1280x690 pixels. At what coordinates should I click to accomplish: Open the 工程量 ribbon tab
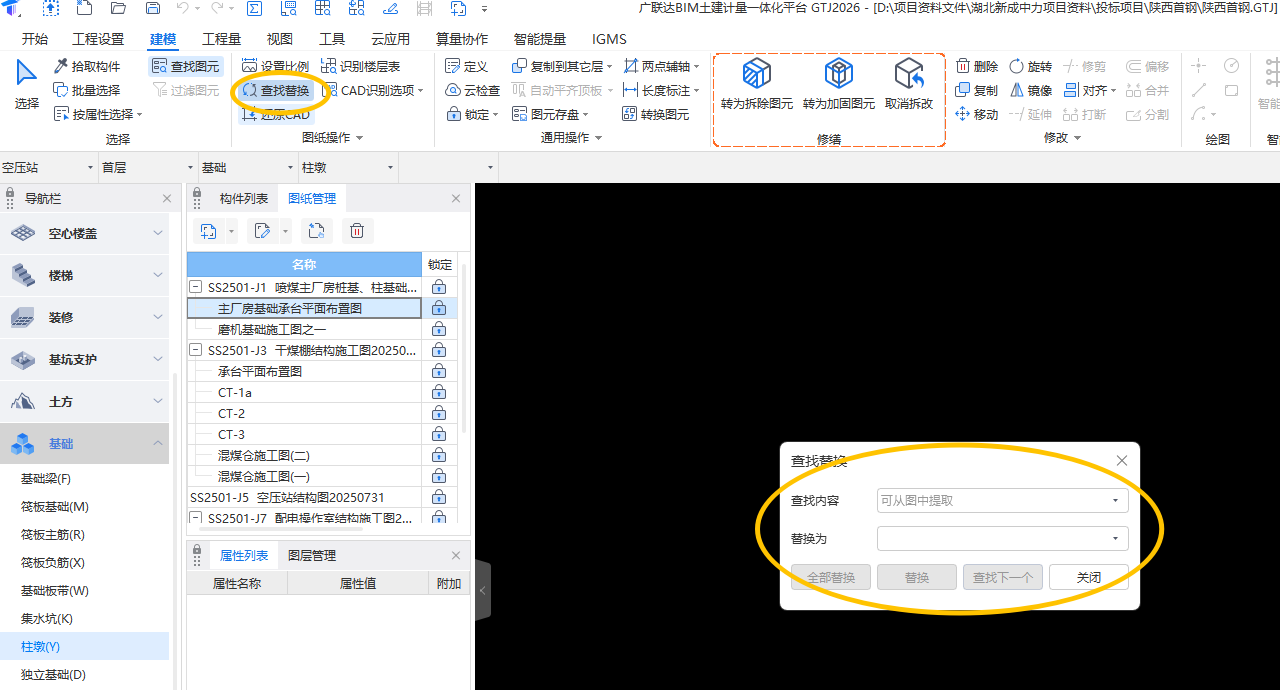click(x=221, y=39)
